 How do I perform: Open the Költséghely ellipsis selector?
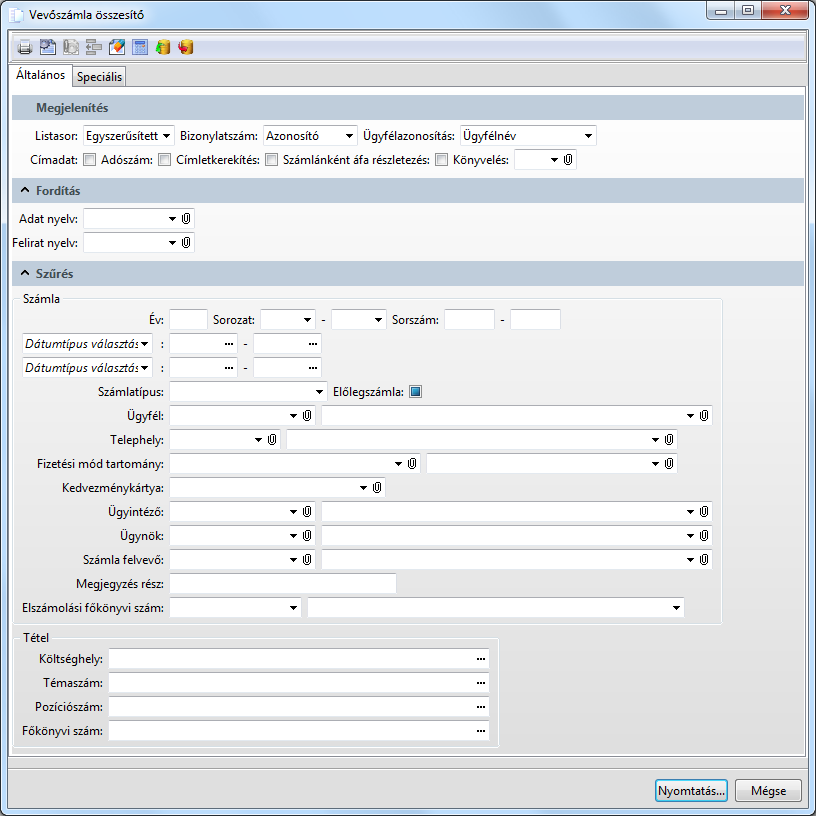tap(481, 659)
